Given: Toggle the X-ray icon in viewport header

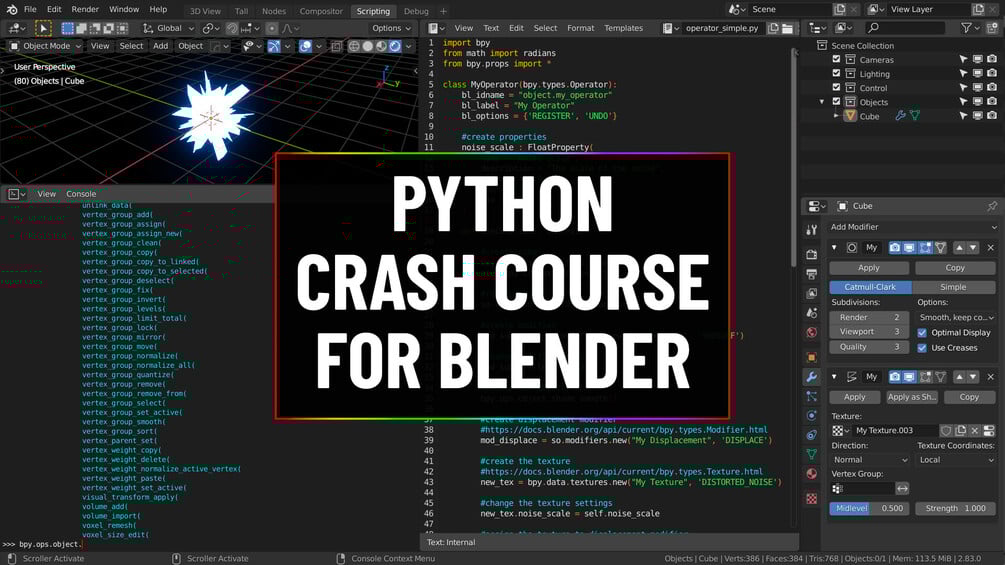Looking at the screenshot, I should [336, 46].
